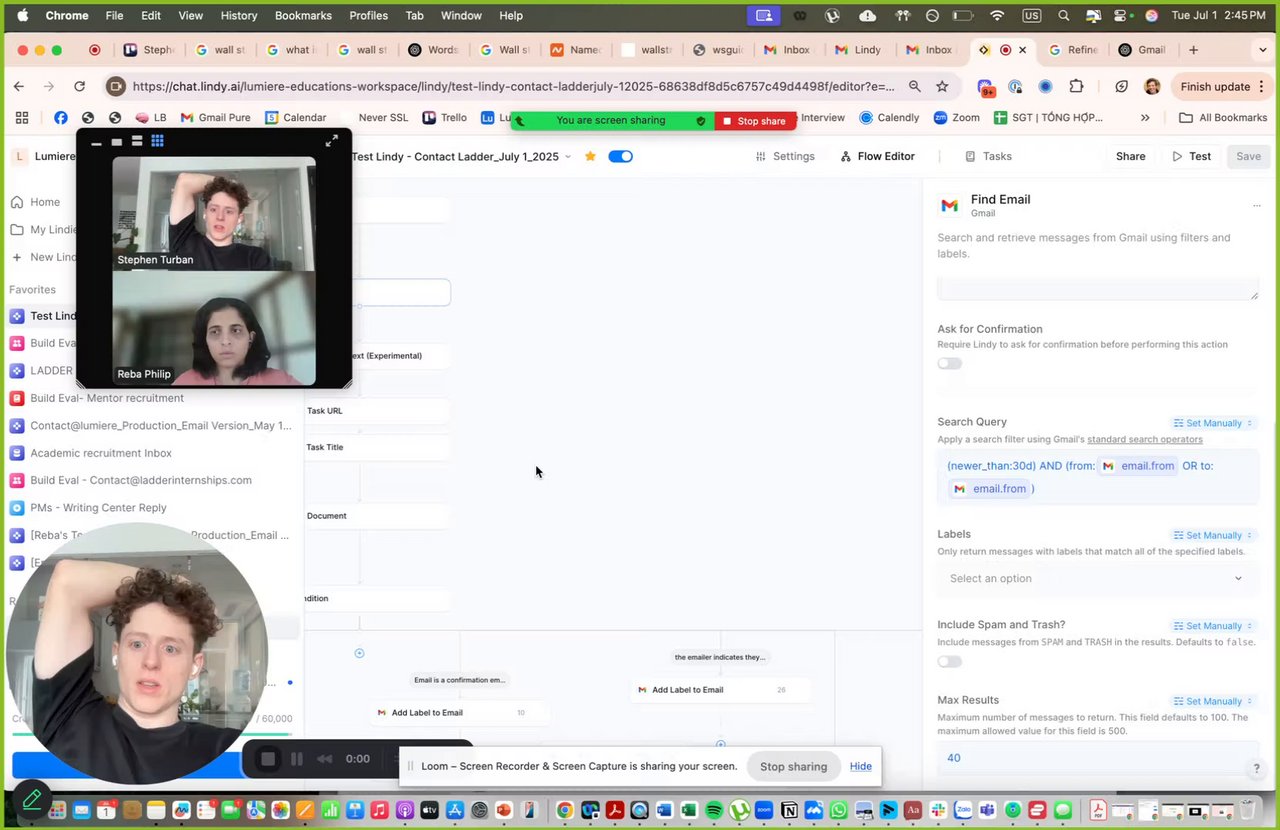Stop the Loom recording with the square stop button
Viewport: 1280px width, 830px height.
click(268, 759)
